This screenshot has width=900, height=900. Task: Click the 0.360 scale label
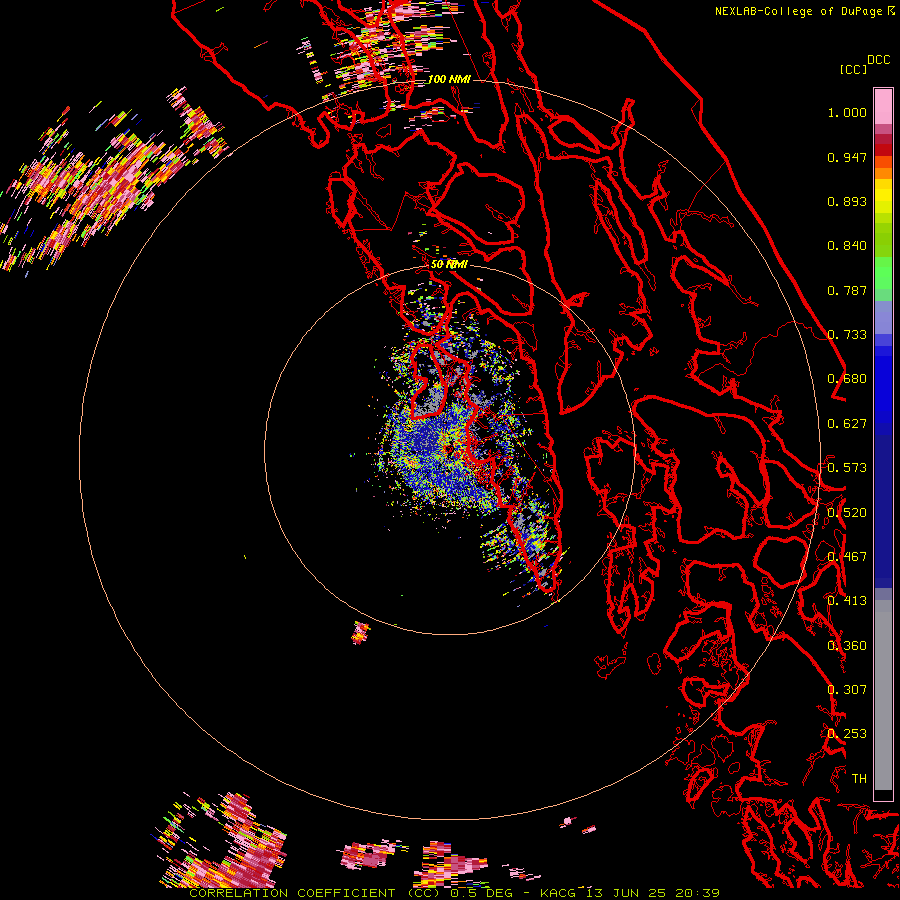click(847, 646)
